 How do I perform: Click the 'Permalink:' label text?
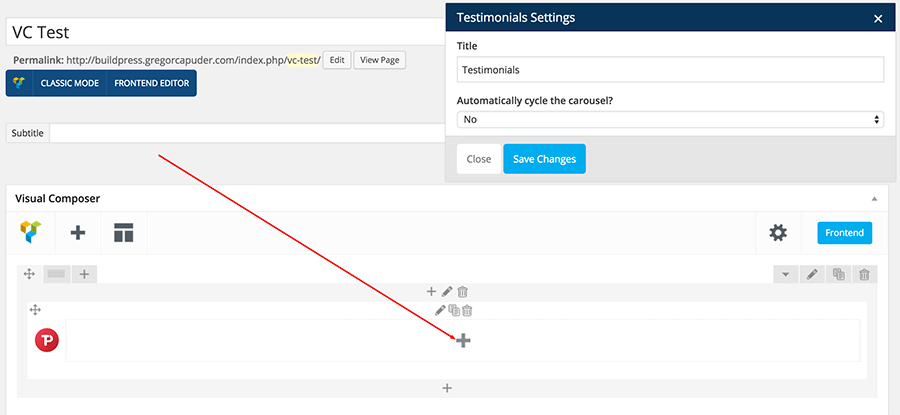pos(38,60)
